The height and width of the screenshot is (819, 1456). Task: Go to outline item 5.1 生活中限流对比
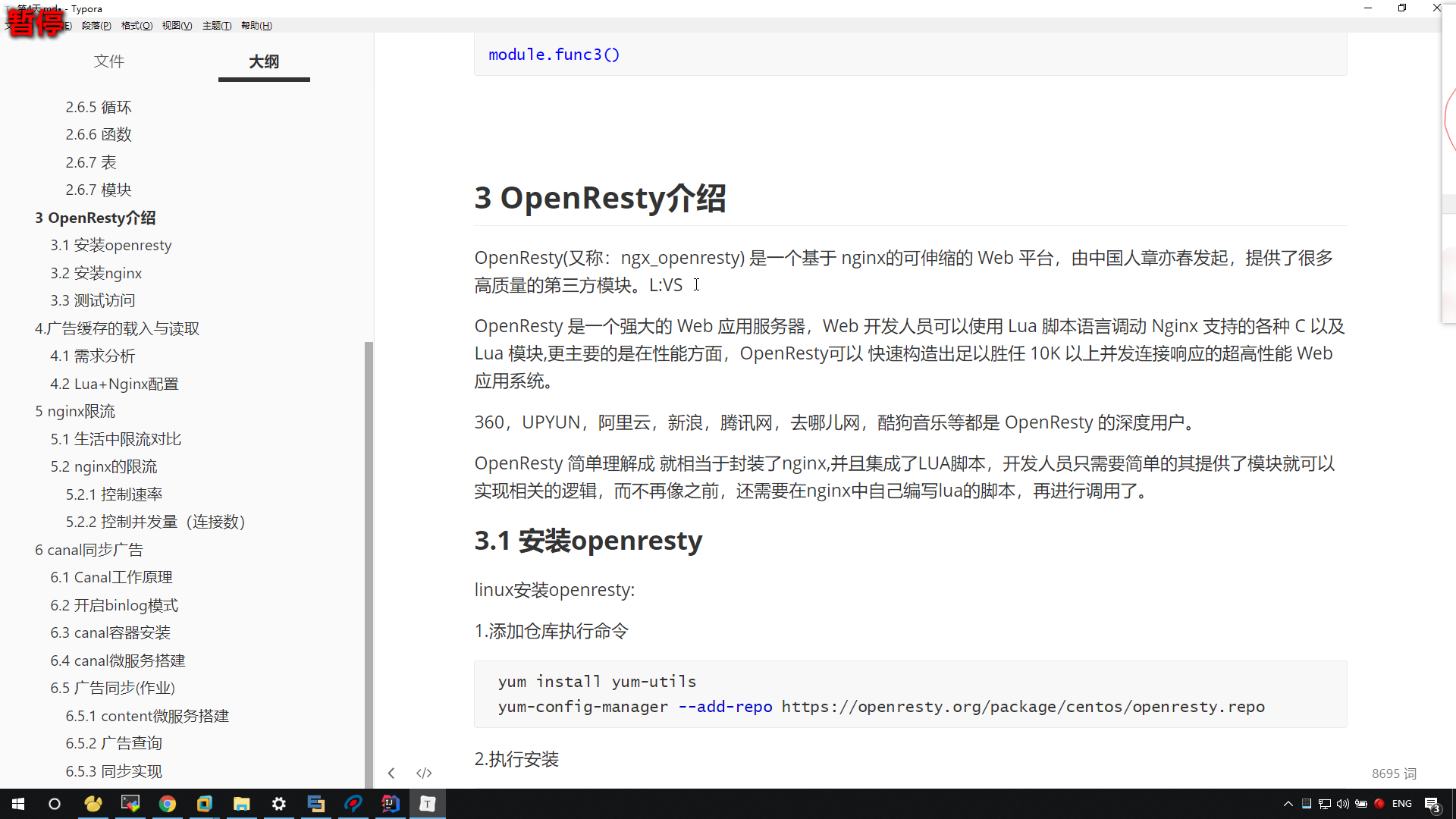(x=116, y=439)
